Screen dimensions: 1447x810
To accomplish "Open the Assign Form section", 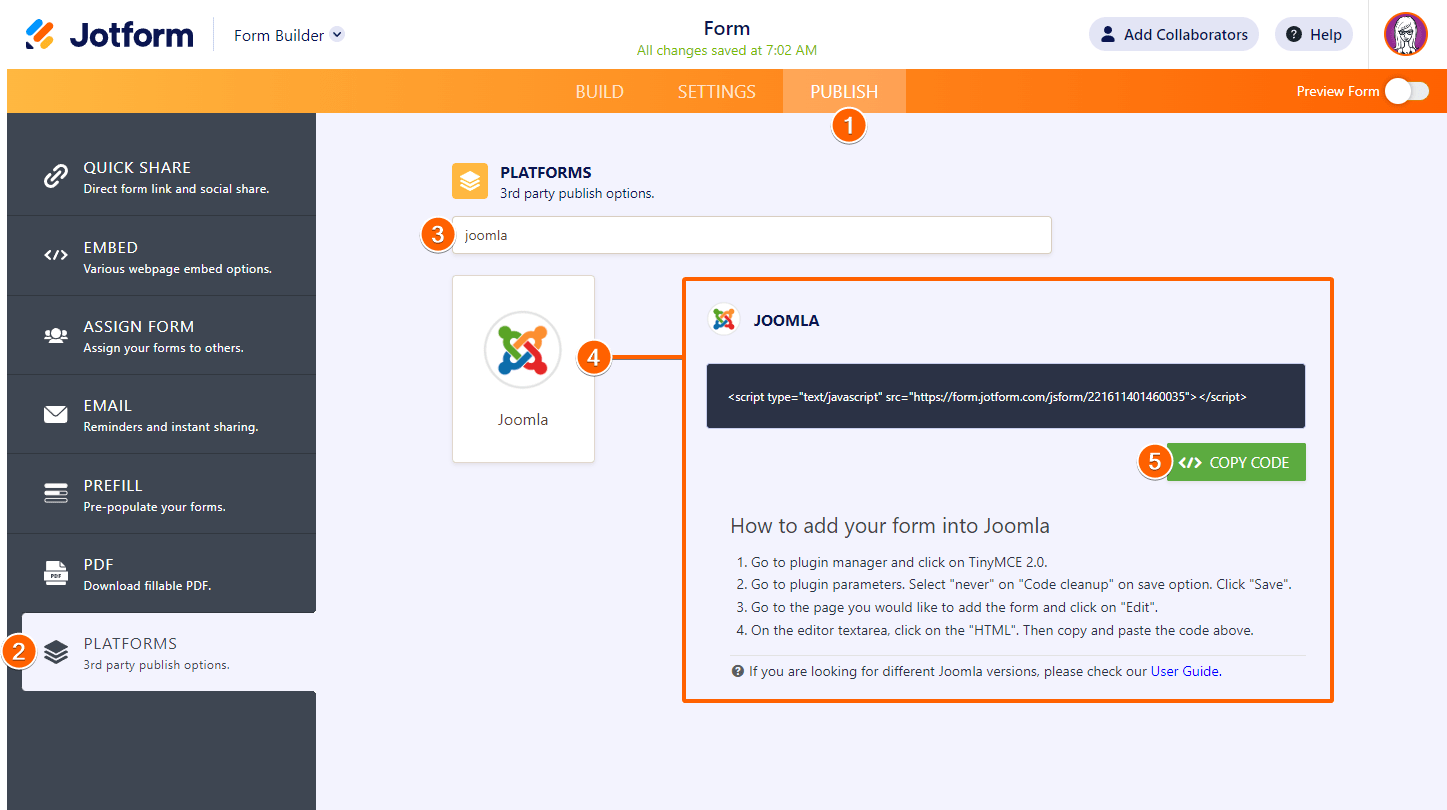I will [162, 335].
